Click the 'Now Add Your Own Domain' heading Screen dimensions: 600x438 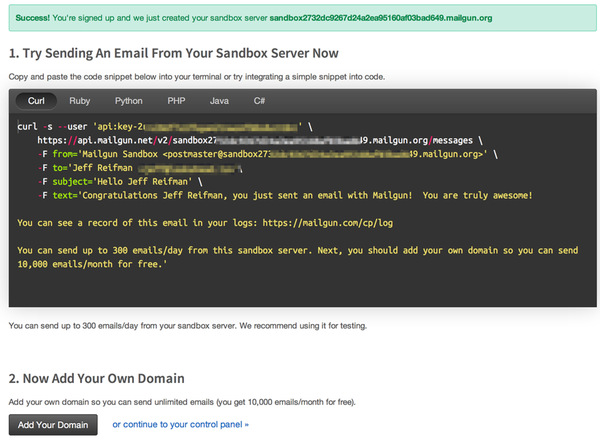click(96, 379)
